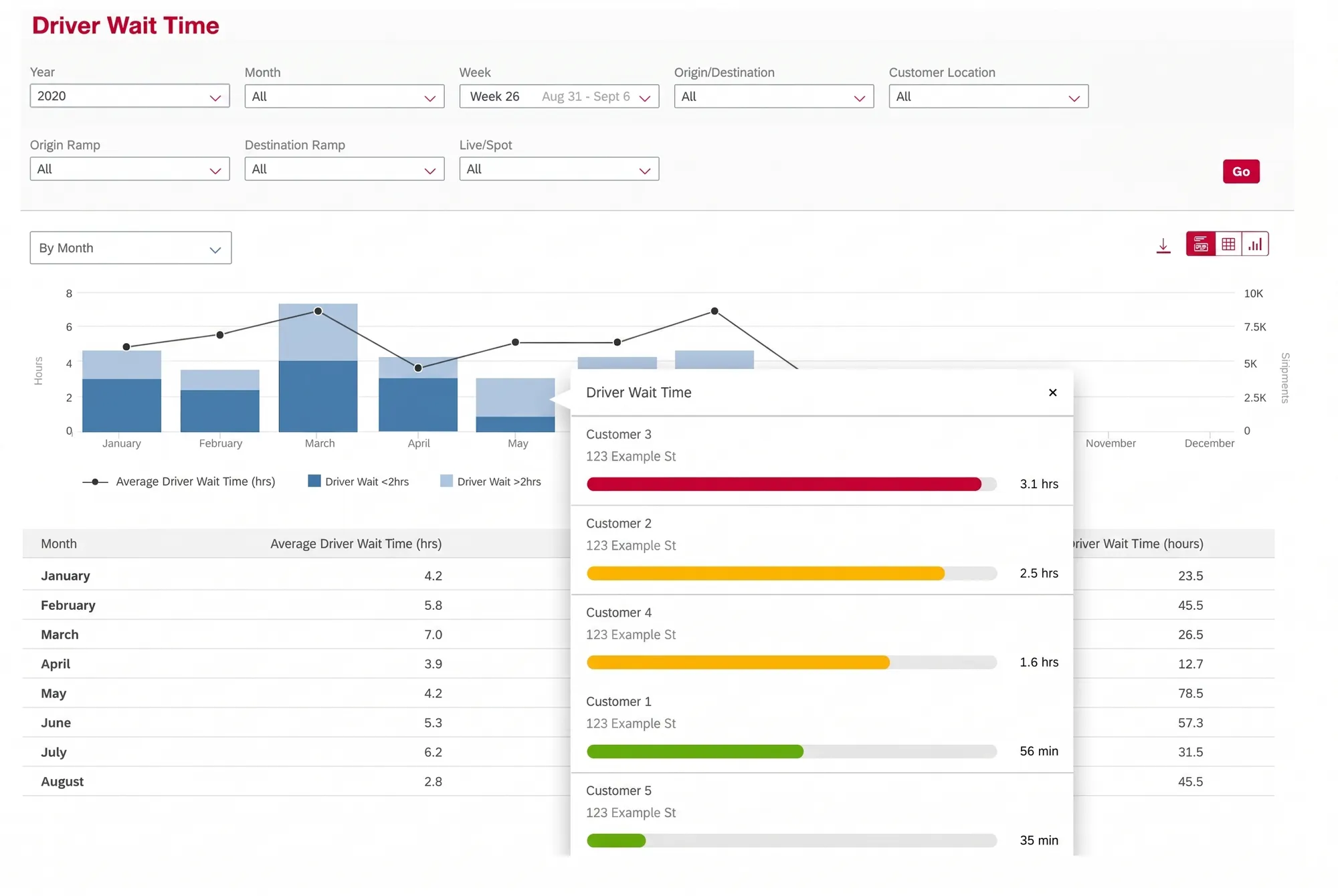
Task: Toggle Average Driver Wait Time legend line
Action: [179, 481]
